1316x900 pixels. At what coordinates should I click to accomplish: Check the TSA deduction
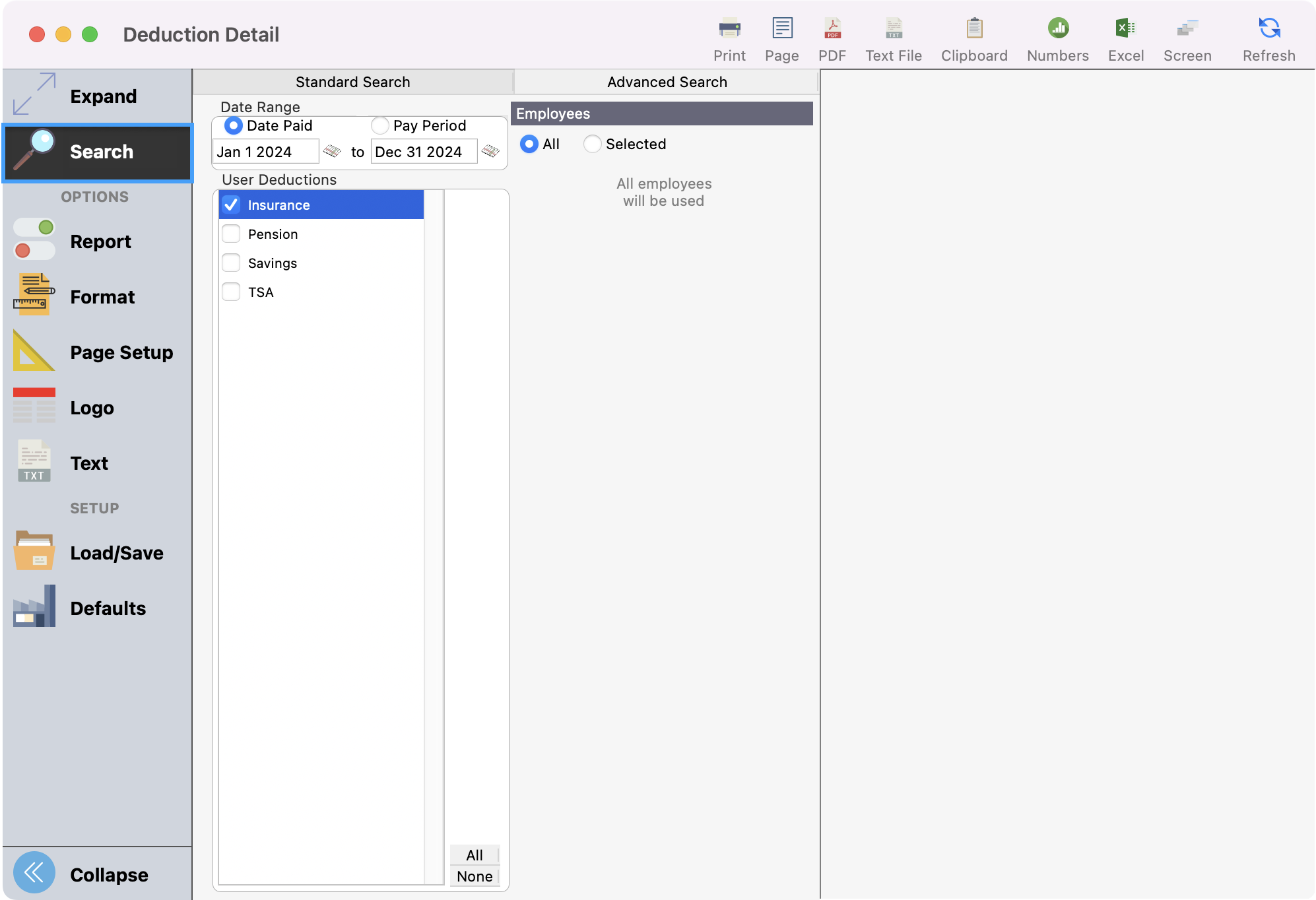click(x=231, y=292)
